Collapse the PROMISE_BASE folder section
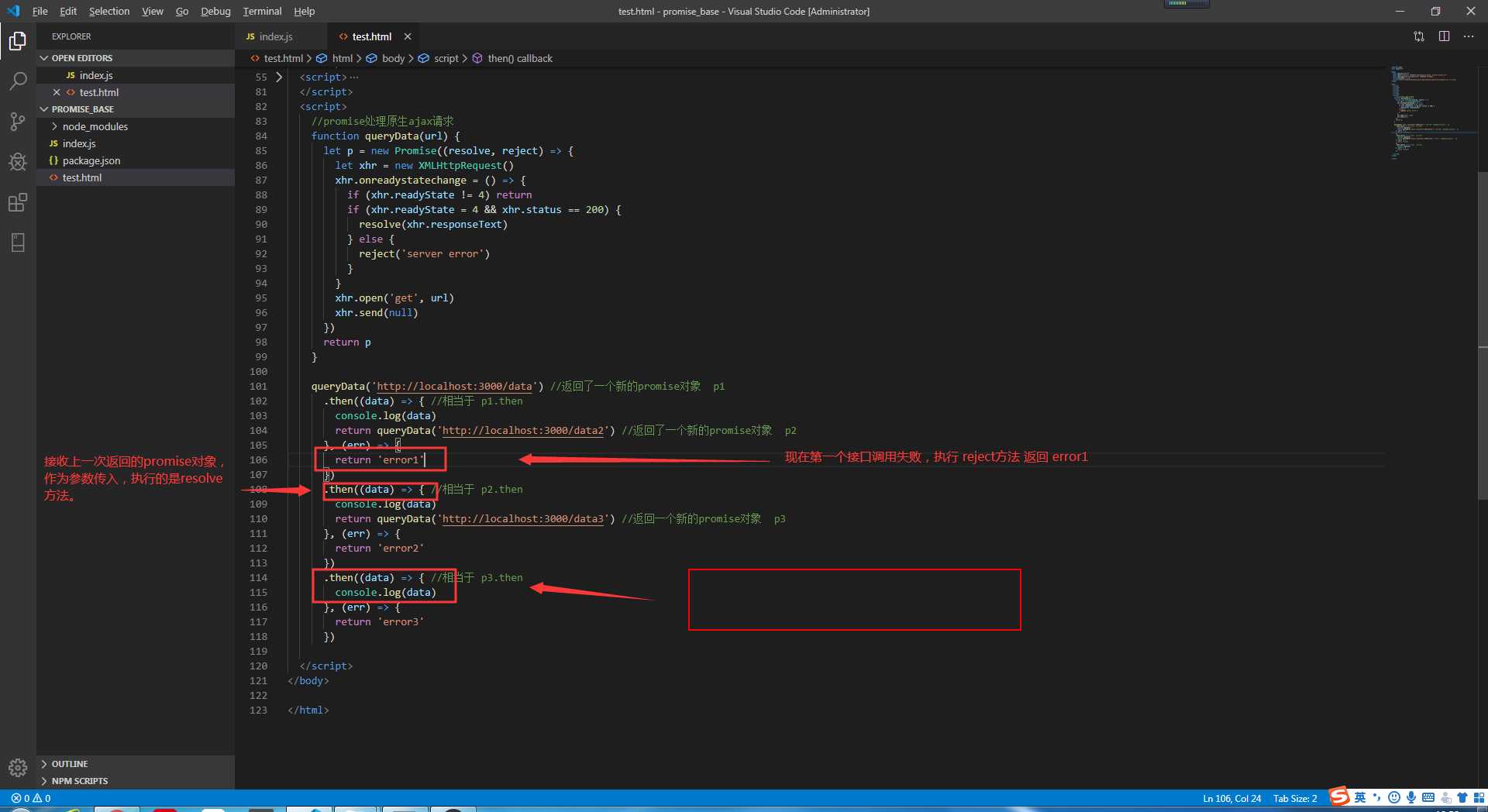The height and width of the screenshot is (812, 1488). click(x=136, y=109)
